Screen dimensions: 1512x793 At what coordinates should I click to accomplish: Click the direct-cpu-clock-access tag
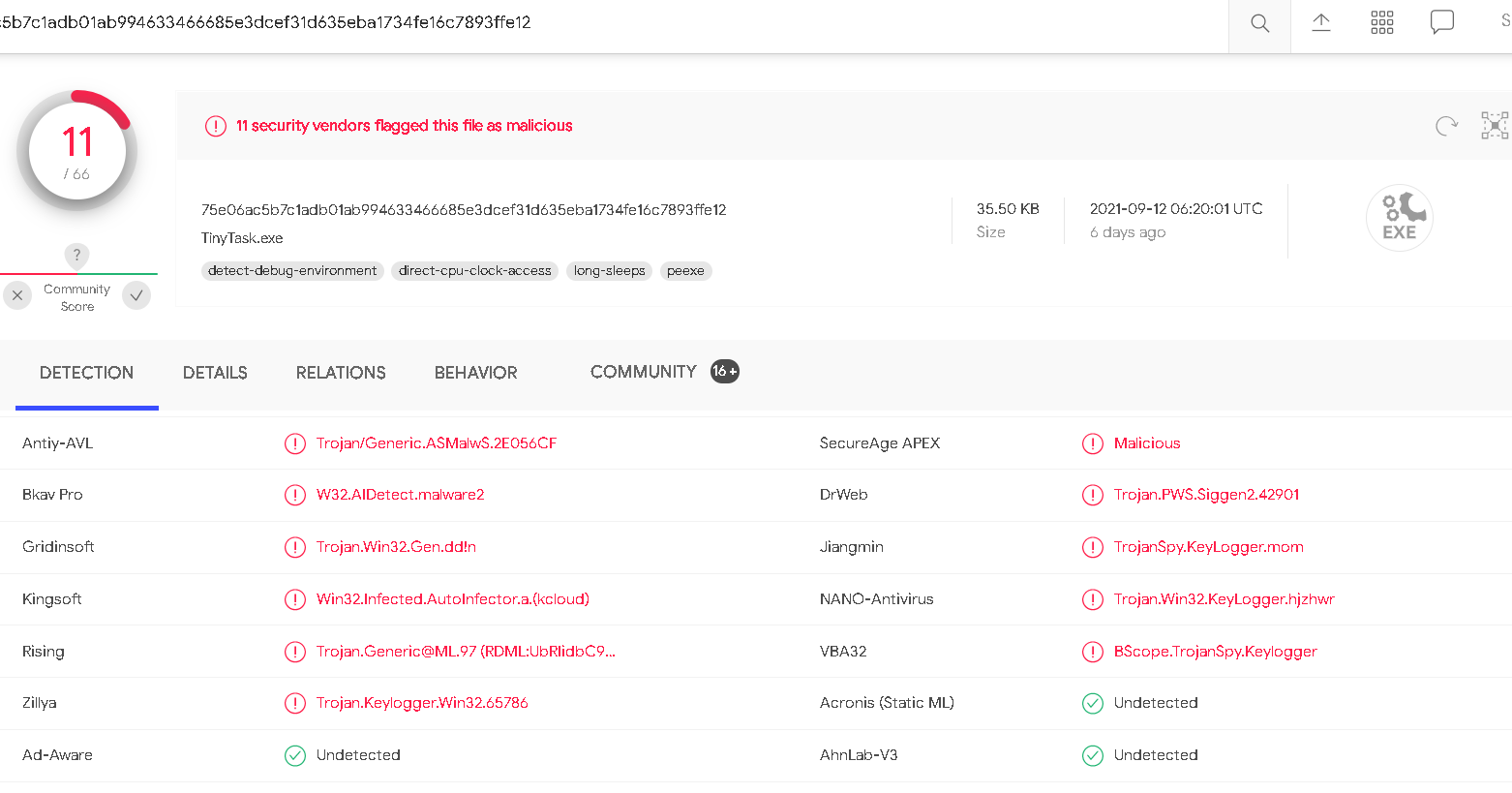pos(474,271)
